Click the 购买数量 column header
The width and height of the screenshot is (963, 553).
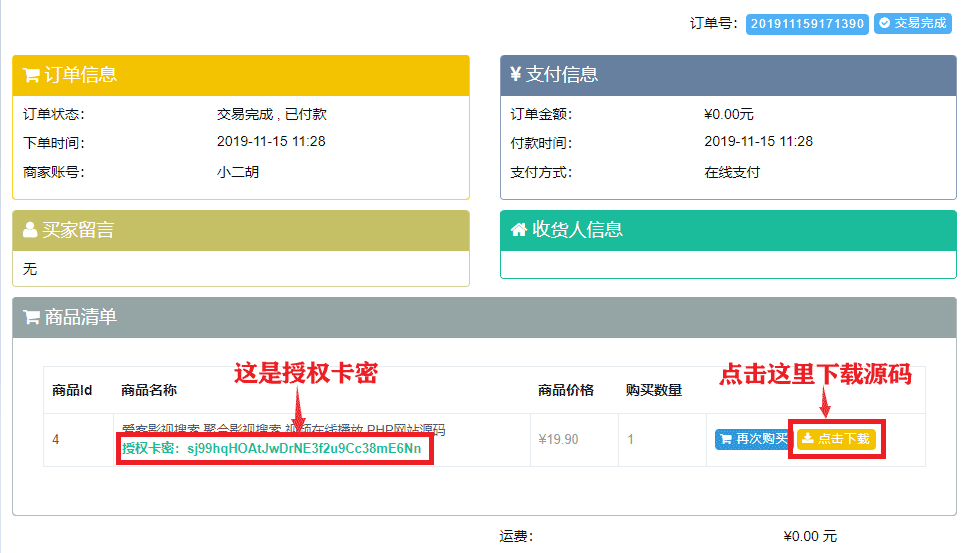(654, 390)
